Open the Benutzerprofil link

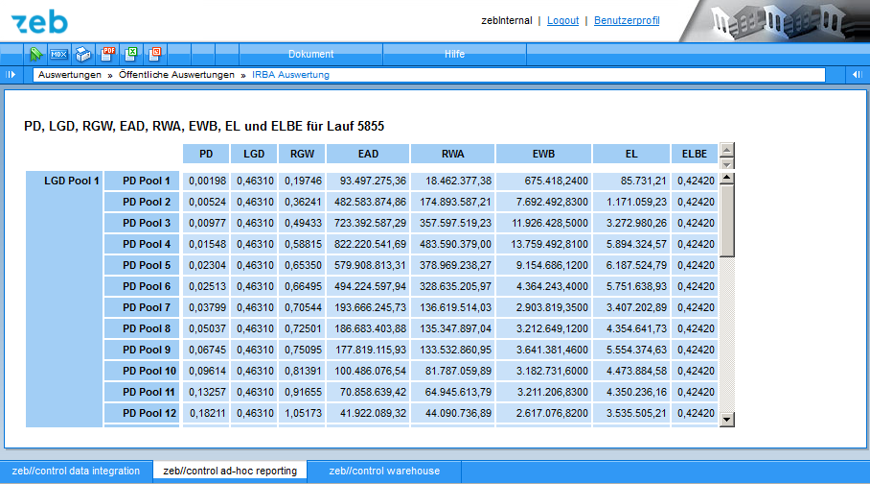626,20
